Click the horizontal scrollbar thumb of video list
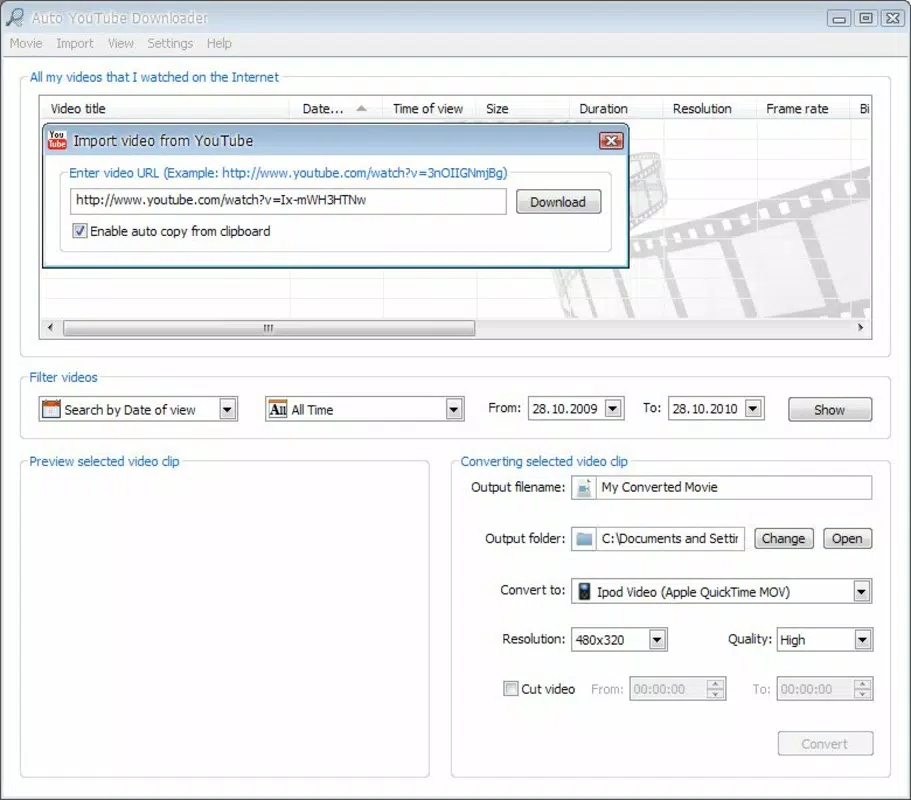The image size is (911, 800). point(268,328)
